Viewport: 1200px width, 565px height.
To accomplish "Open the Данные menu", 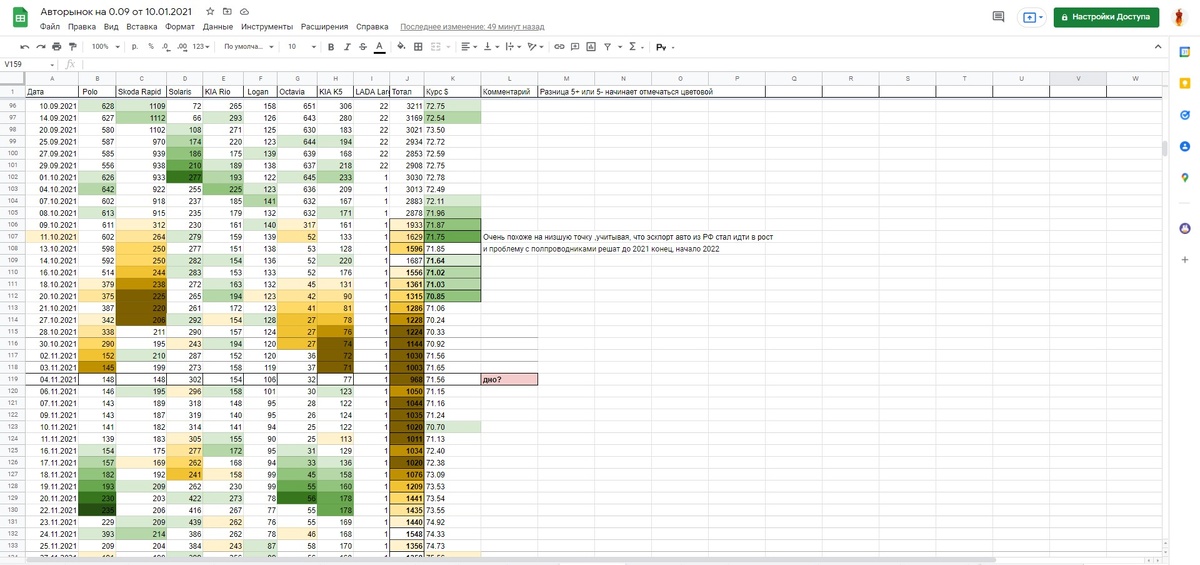I will point(218,27).
